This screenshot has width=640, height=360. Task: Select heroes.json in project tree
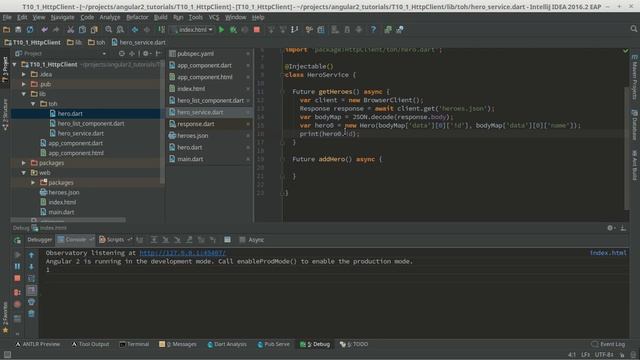64,192
